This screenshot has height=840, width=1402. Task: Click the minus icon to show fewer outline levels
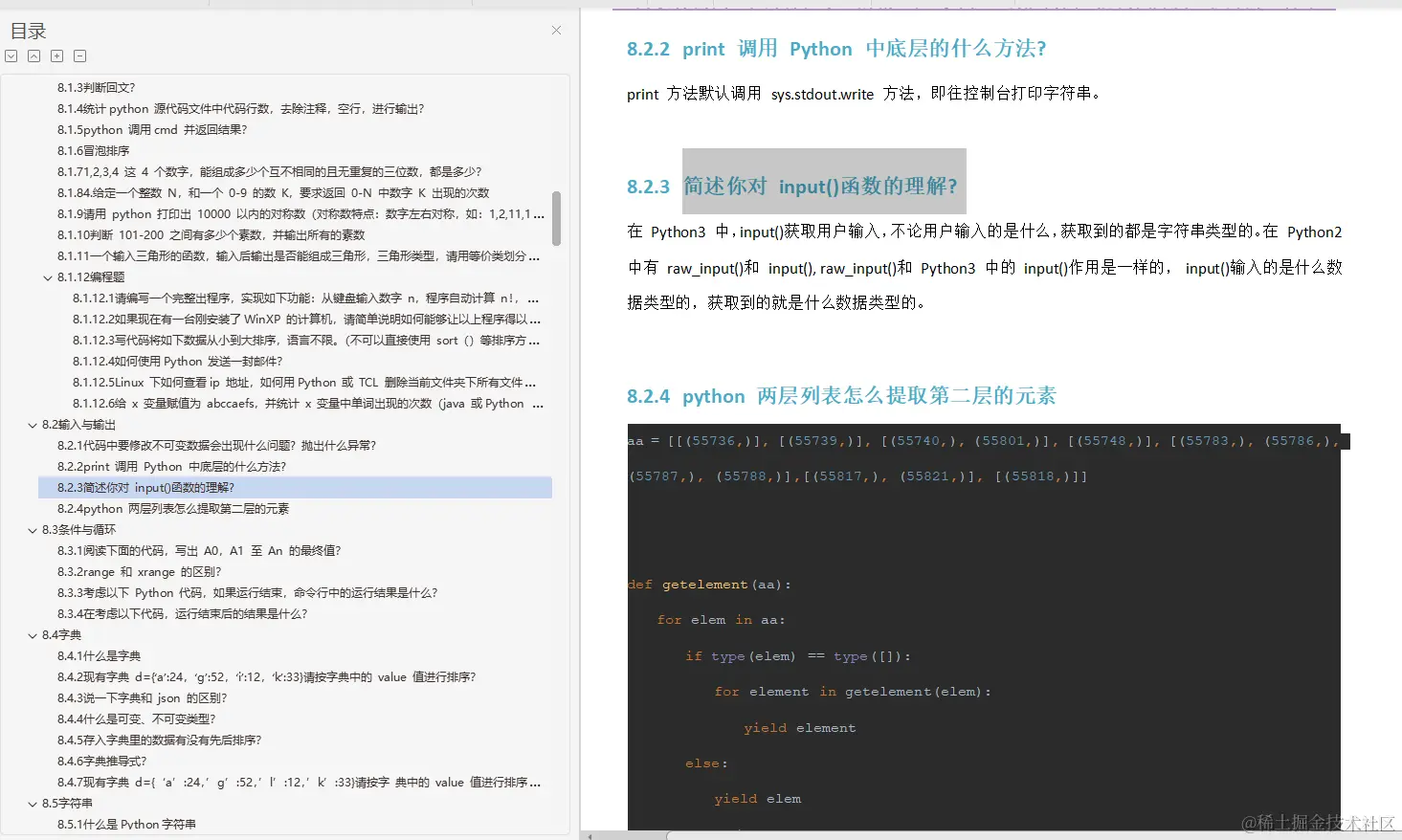pos(79,55)
